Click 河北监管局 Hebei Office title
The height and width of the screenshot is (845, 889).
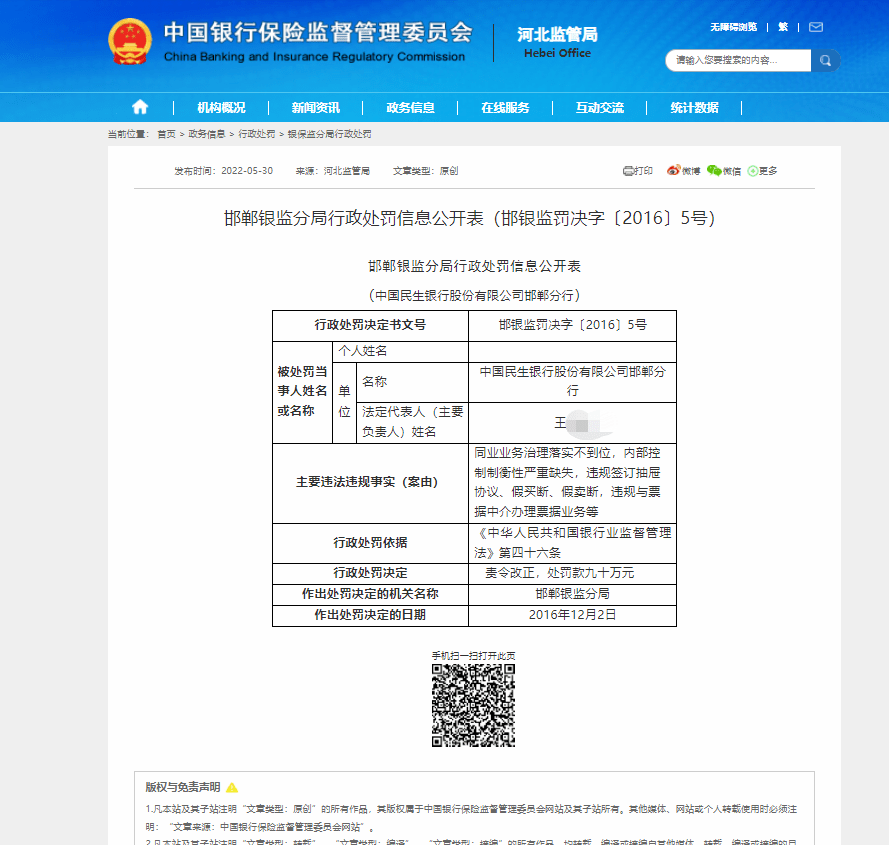557,42
